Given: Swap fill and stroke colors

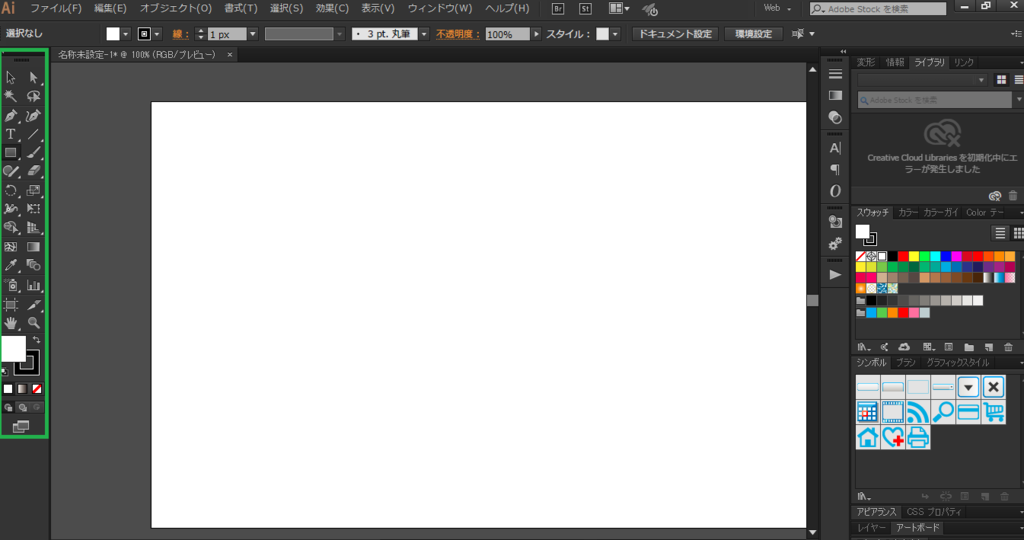Looking at the screenshot, I should [37, 340].
